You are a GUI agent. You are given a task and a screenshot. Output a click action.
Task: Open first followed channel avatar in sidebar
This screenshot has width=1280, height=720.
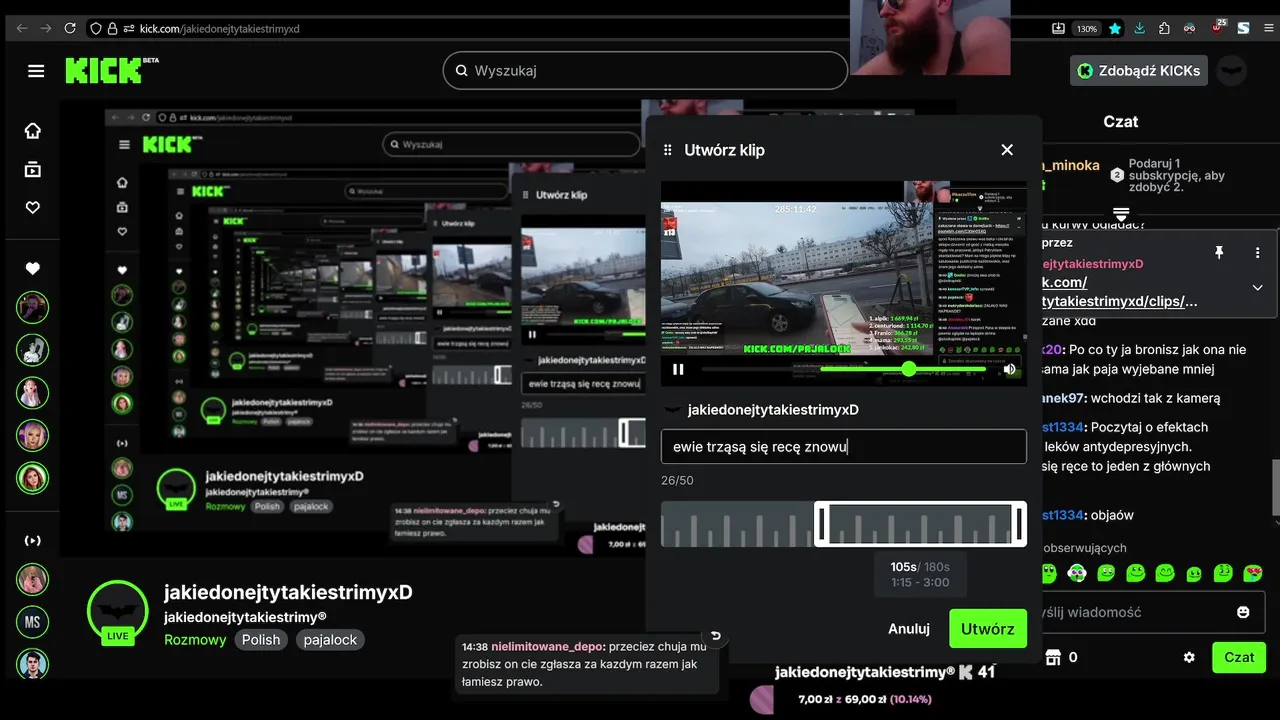pos(33,308)
